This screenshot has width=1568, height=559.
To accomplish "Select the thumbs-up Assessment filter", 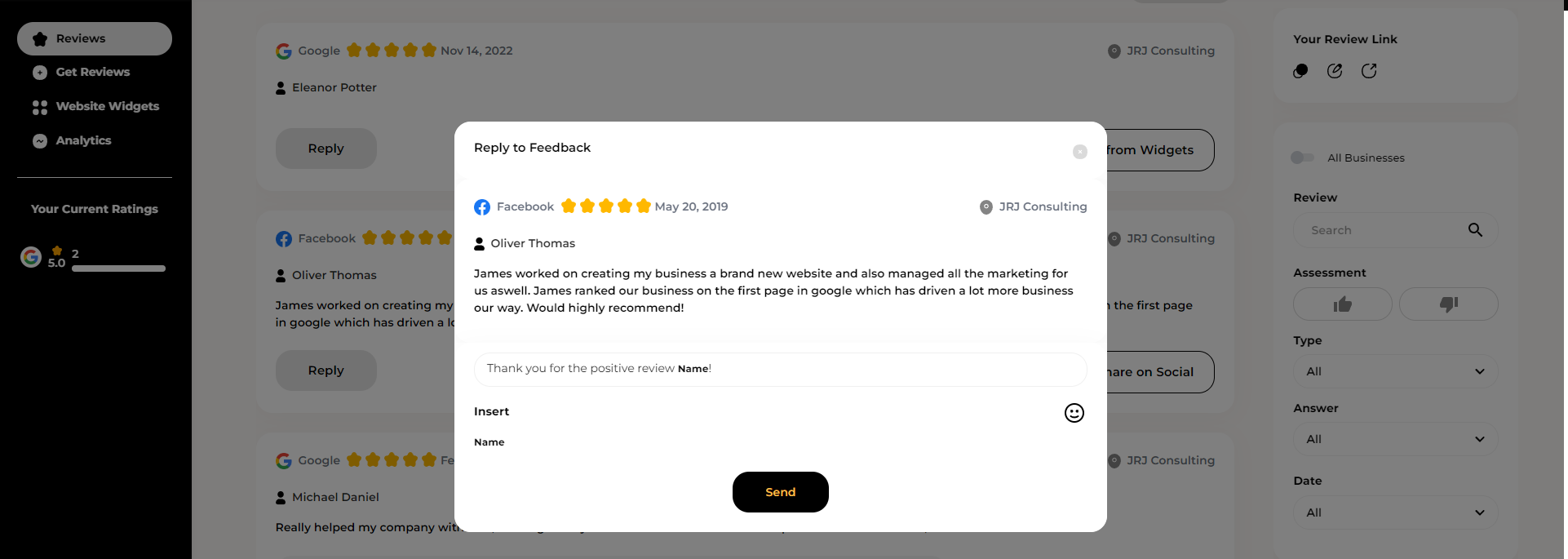I will (x=1342, y=304).
